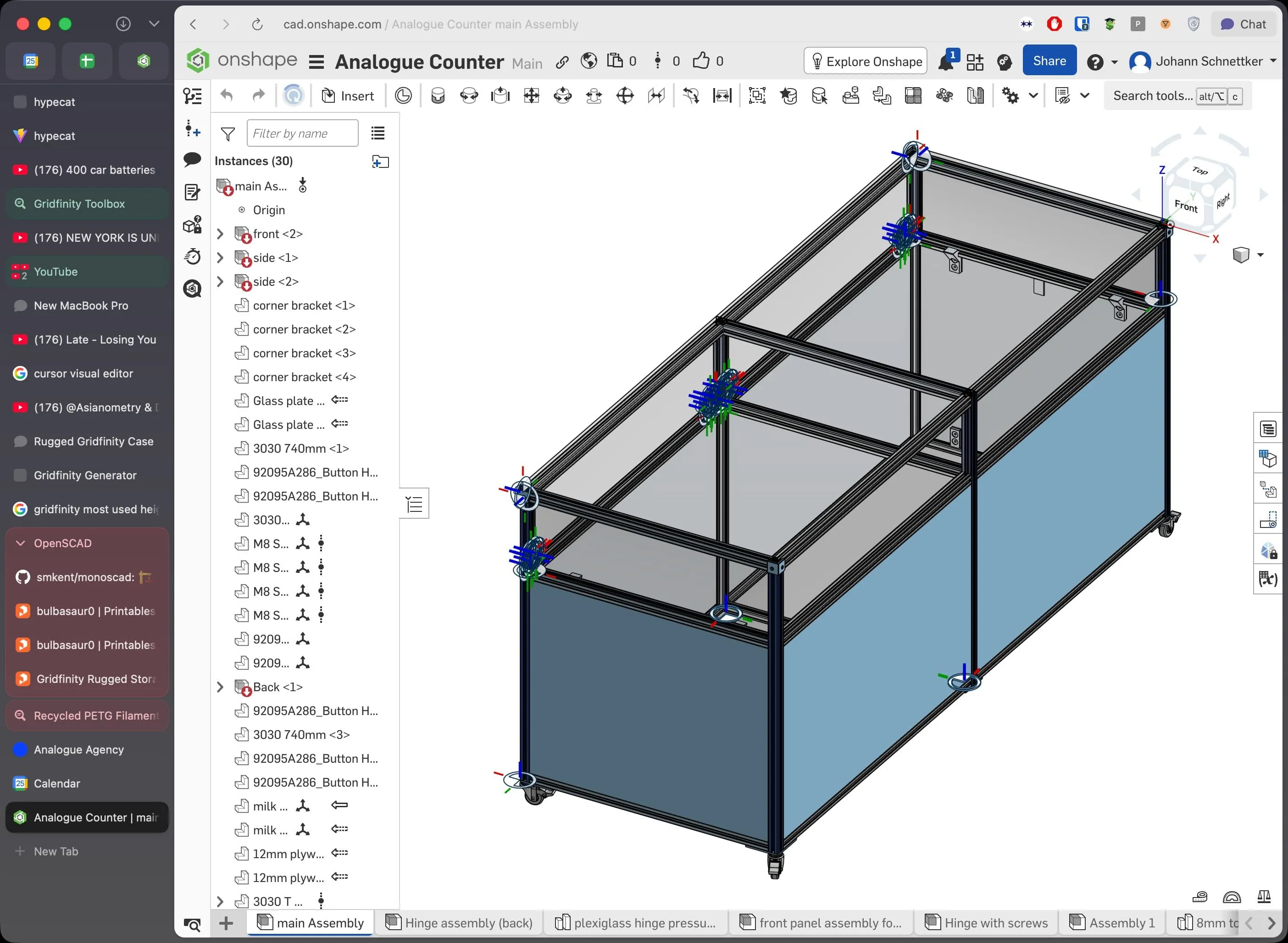Select the Ball mate tool
The height and width of the screenshot is (943, 1288).
pyautogui.click(x=625, y=96)
